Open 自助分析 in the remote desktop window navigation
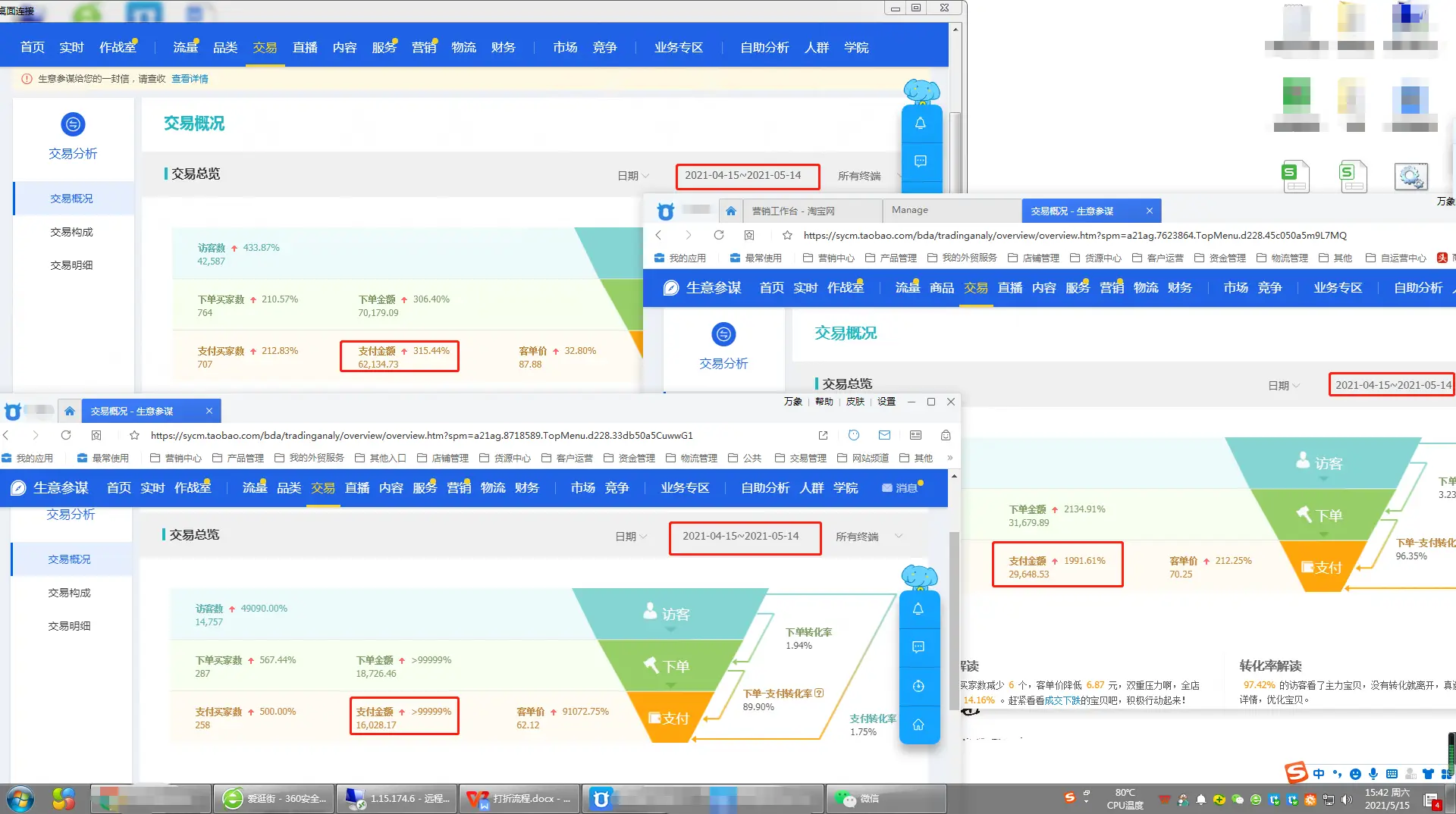1456x814 pixels. pos(764,48)
